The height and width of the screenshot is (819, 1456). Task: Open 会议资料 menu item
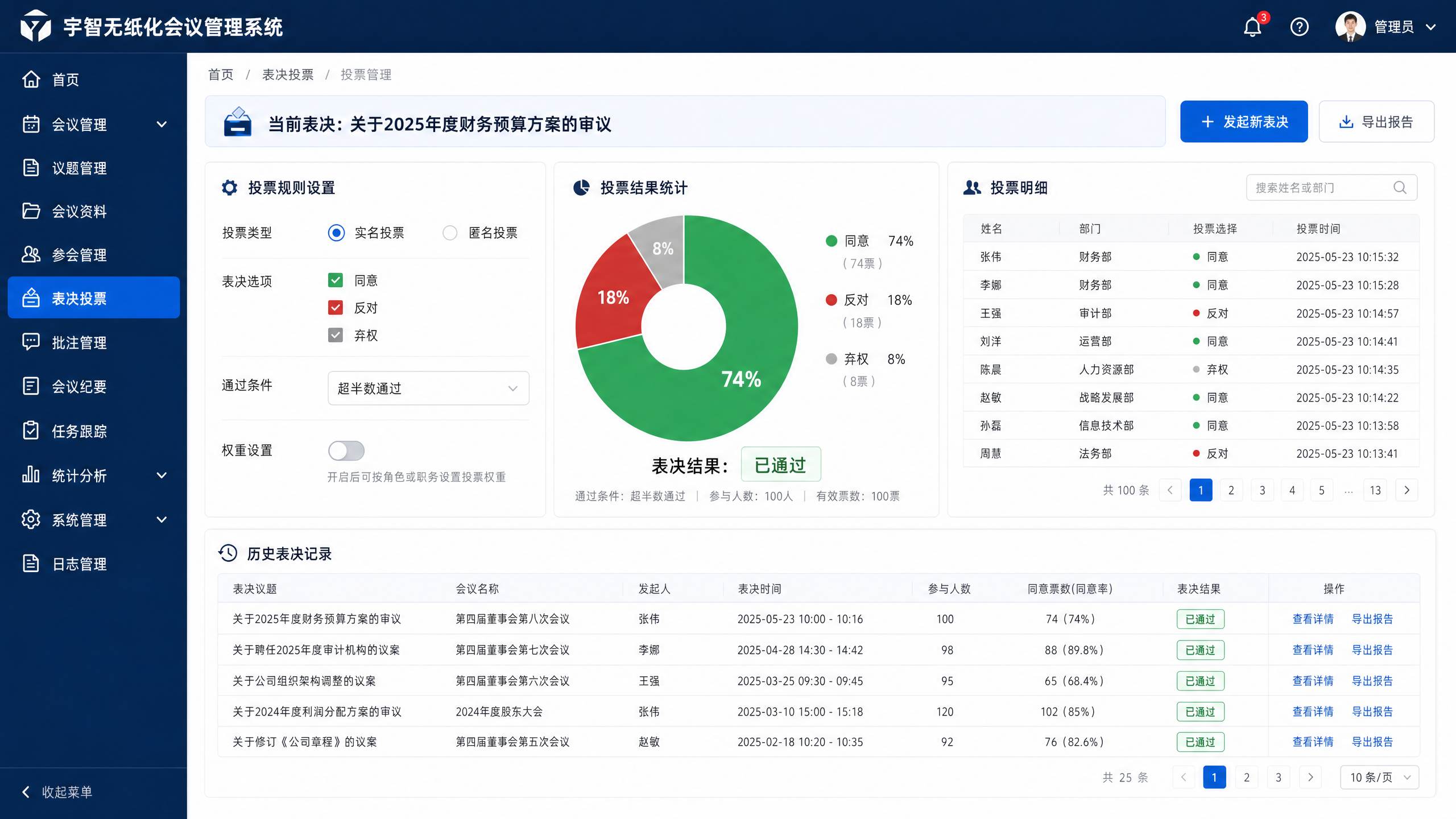click(94, 211)
